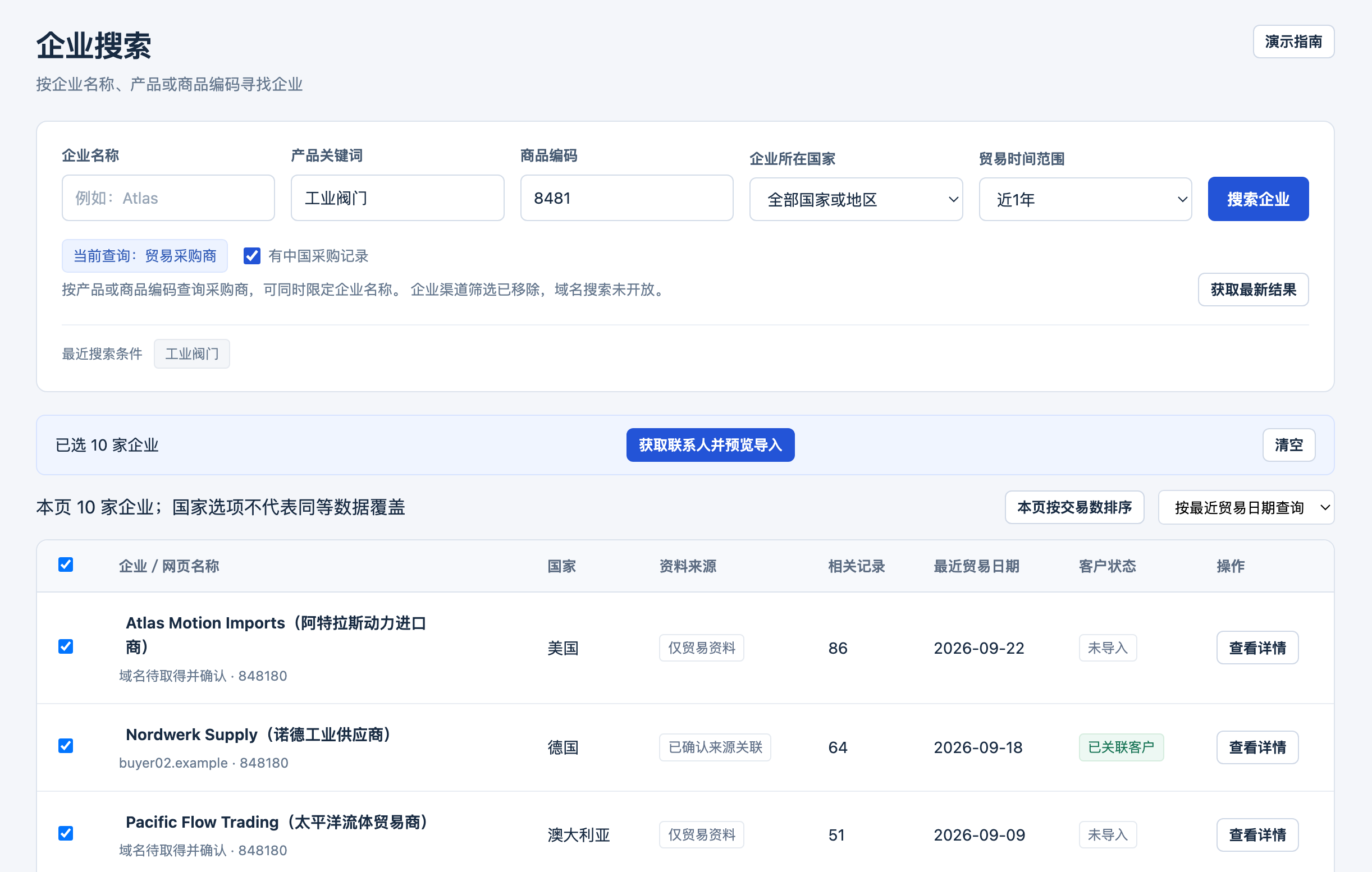Click the 产品关键词 field containing 工业阀门

[397, 198]
